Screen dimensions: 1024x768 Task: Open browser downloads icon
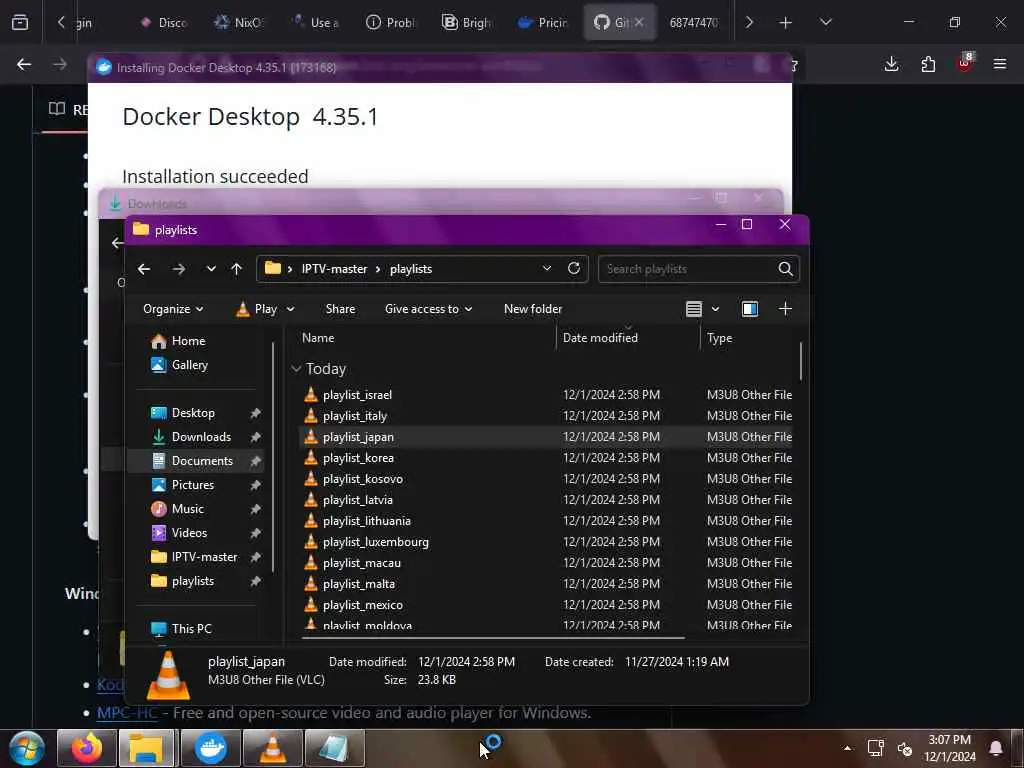coord(891,64)
